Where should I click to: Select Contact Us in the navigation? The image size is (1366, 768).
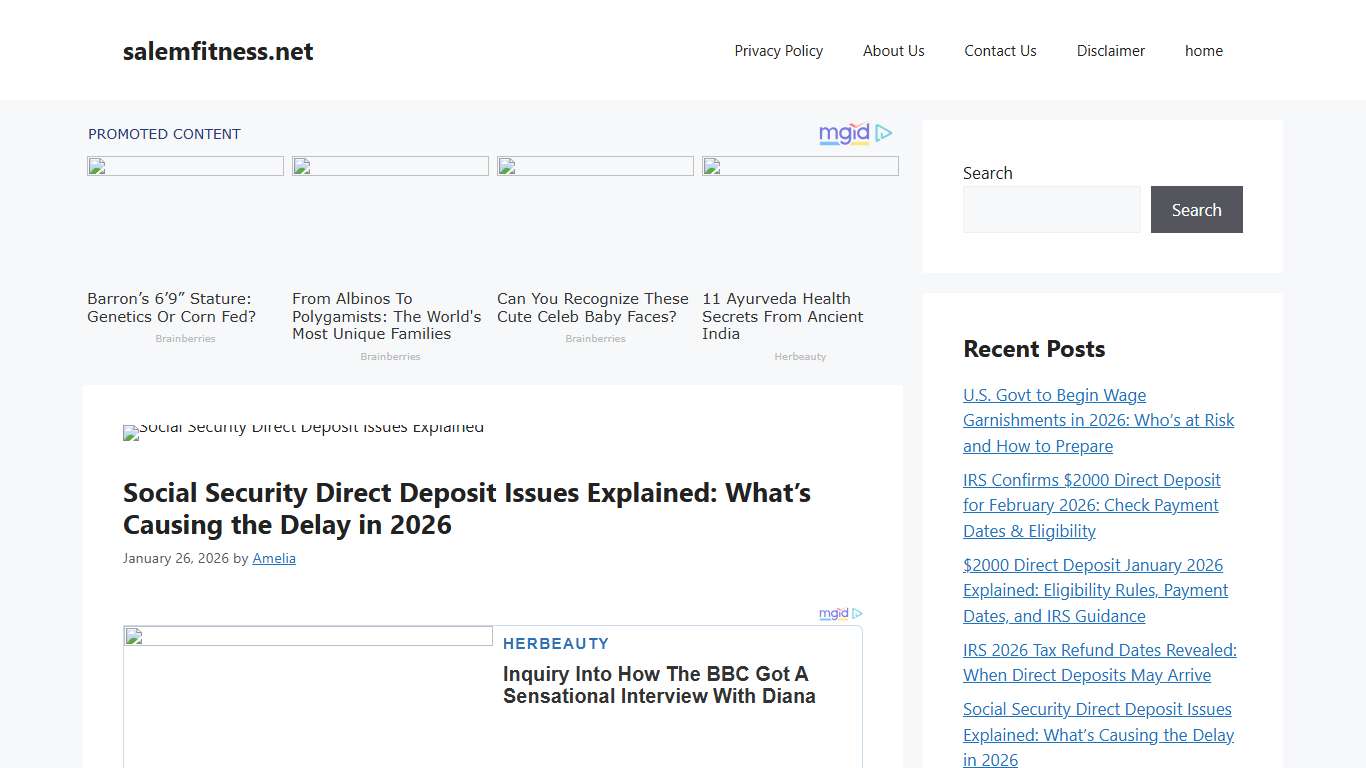pyautogui.click(x=1000, y=50)
